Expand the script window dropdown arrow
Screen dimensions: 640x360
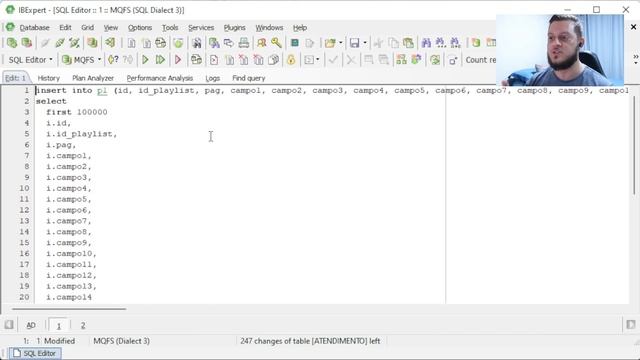318,60
